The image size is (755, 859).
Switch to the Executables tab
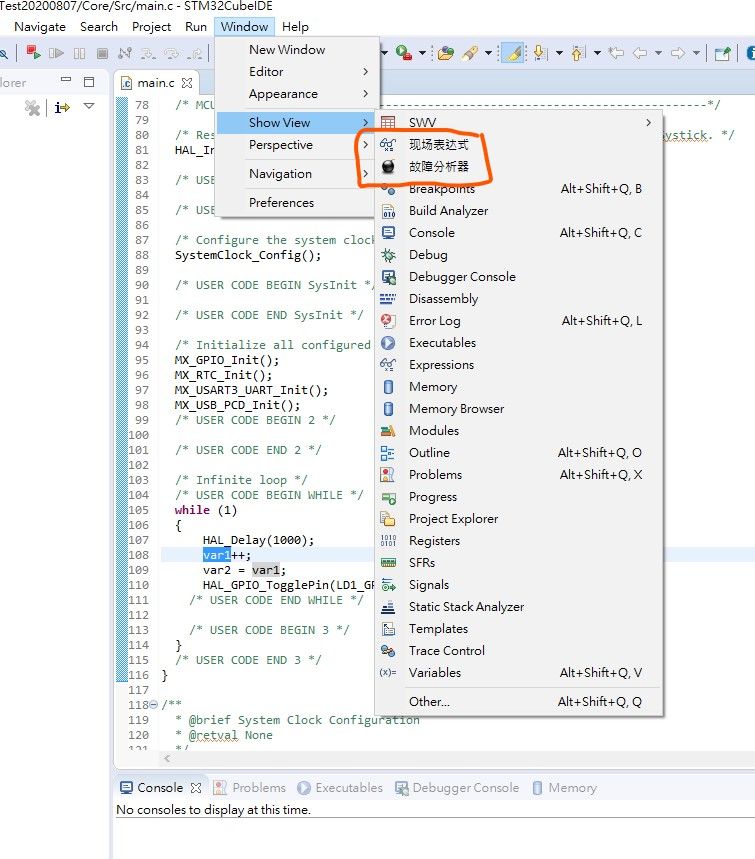[340, 788]
